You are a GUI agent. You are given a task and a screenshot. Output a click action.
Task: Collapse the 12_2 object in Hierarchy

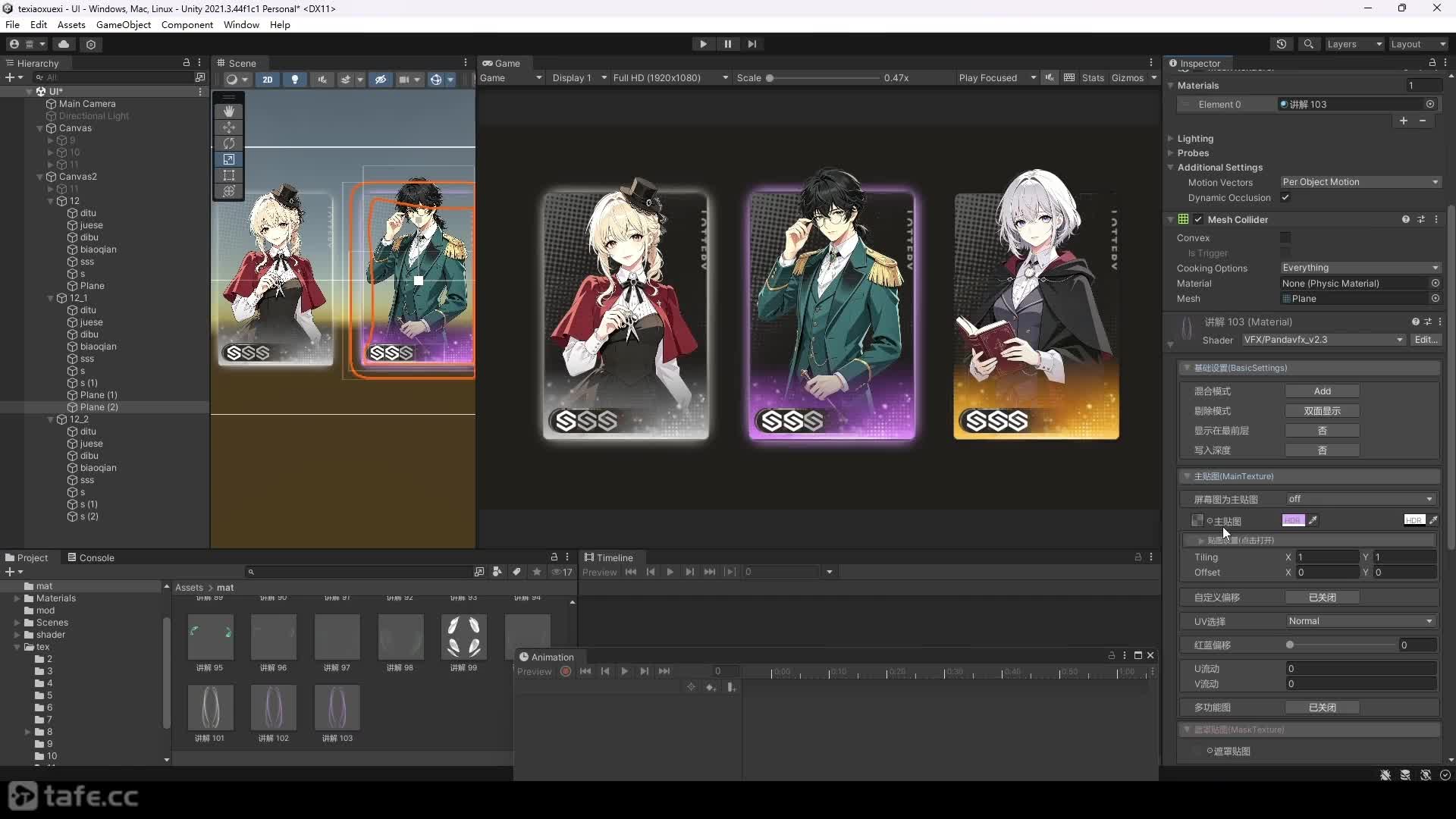(x=51, y=419)
